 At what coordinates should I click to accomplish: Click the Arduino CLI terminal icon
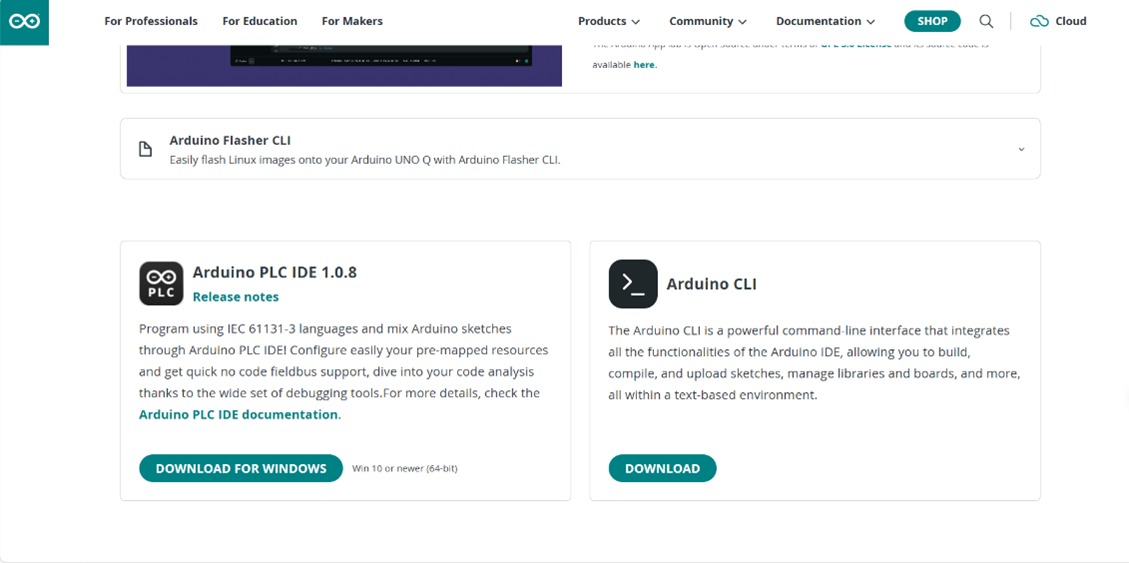[x=633, y=284]
